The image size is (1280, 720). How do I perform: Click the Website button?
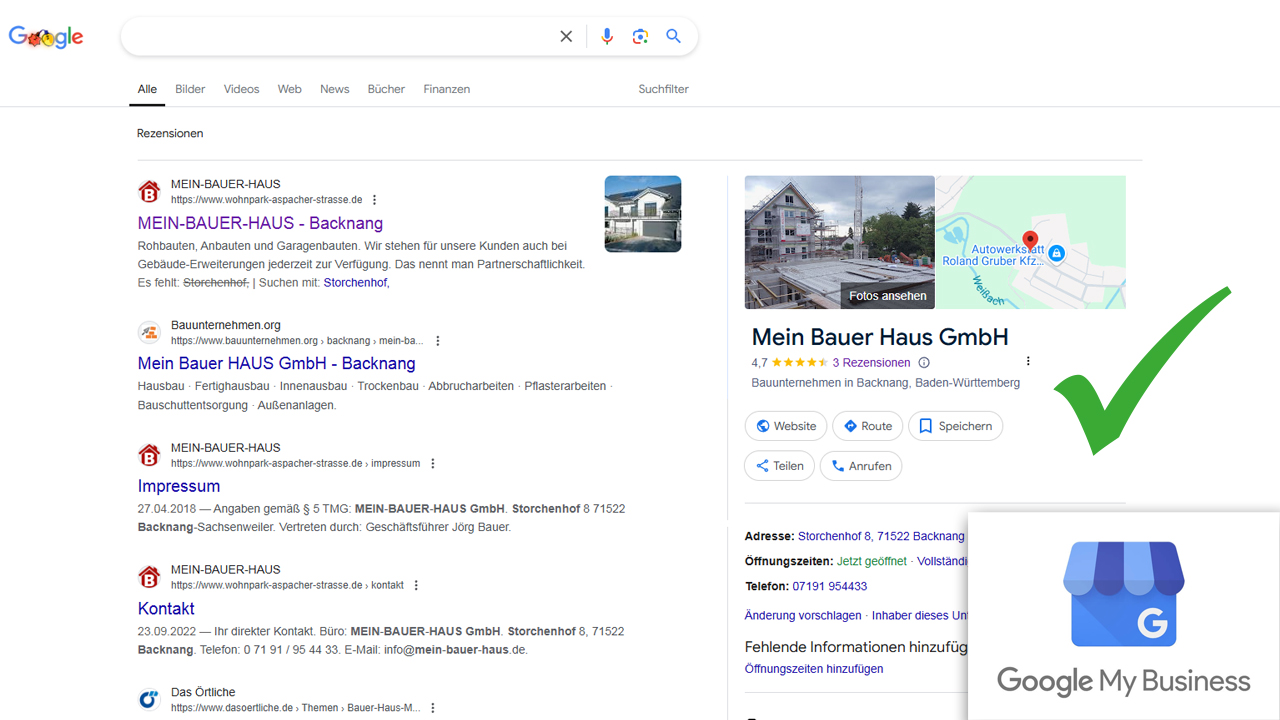click(786, 426)
